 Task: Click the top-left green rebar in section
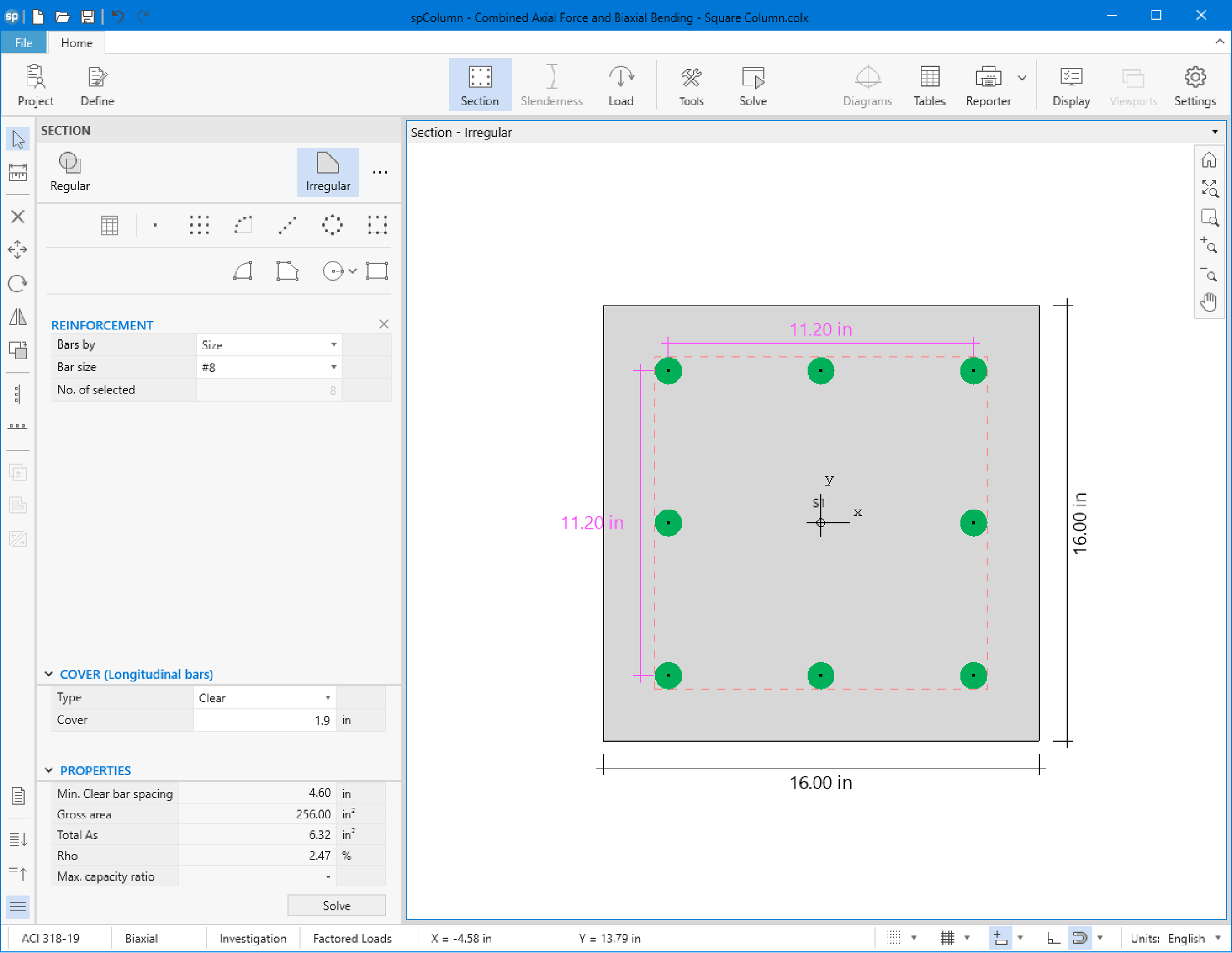(668, 371)
